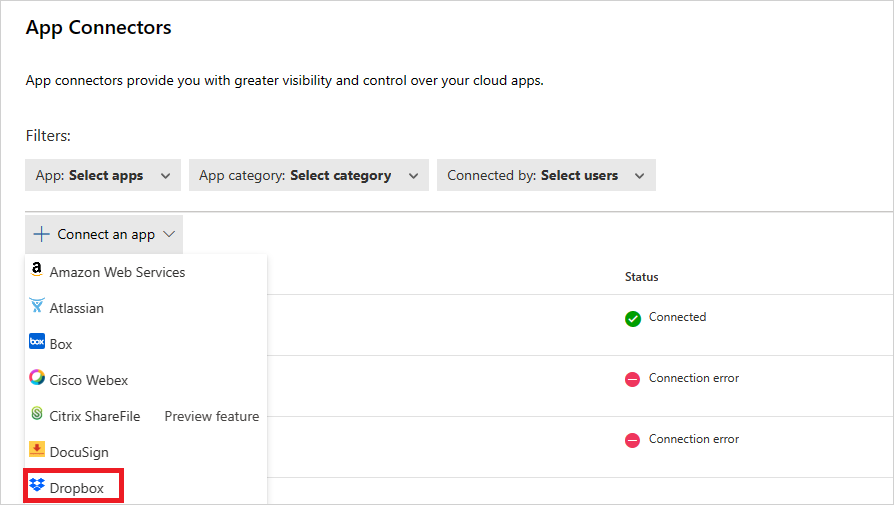Choose Amazon Web Services menu entry
Image resolution: width=894 pixels, height=505 pixels.
[x=117, y=272]
